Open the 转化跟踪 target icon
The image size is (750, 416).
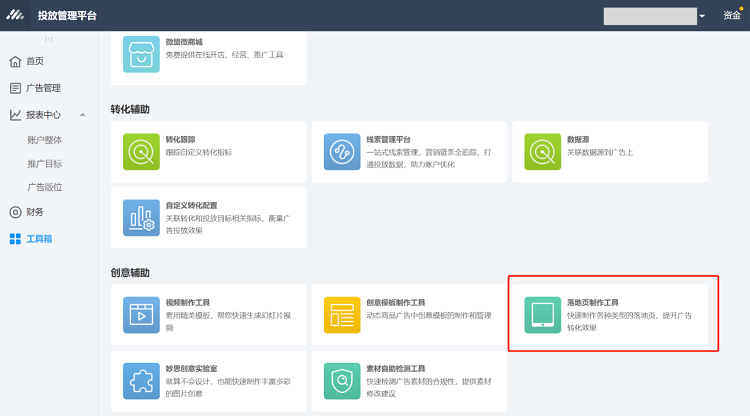click(x=141, y=152)
